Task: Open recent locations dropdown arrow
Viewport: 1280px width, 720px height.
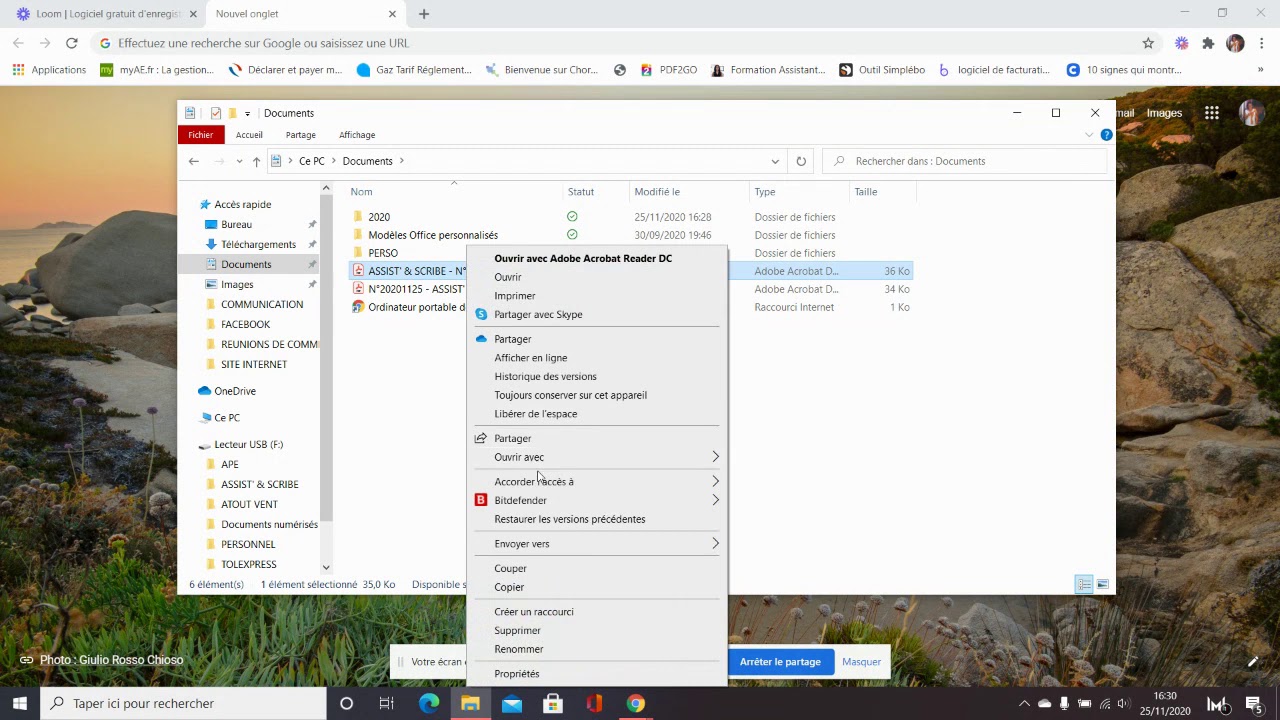Action: pyautogui.click(x=239, y=161)
